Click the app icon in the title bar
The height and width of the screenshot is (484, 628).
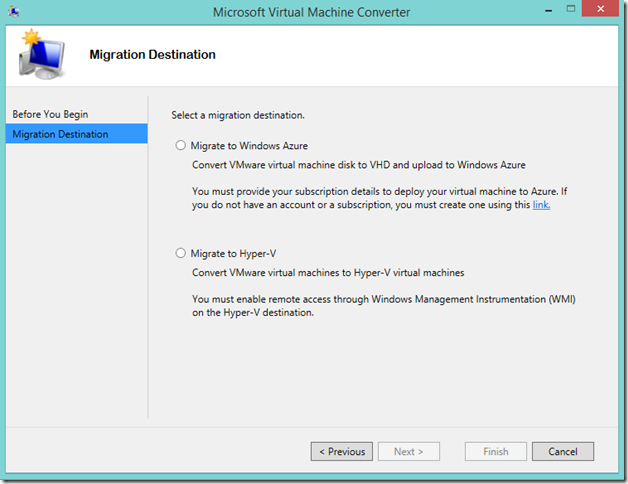(14, 12)
